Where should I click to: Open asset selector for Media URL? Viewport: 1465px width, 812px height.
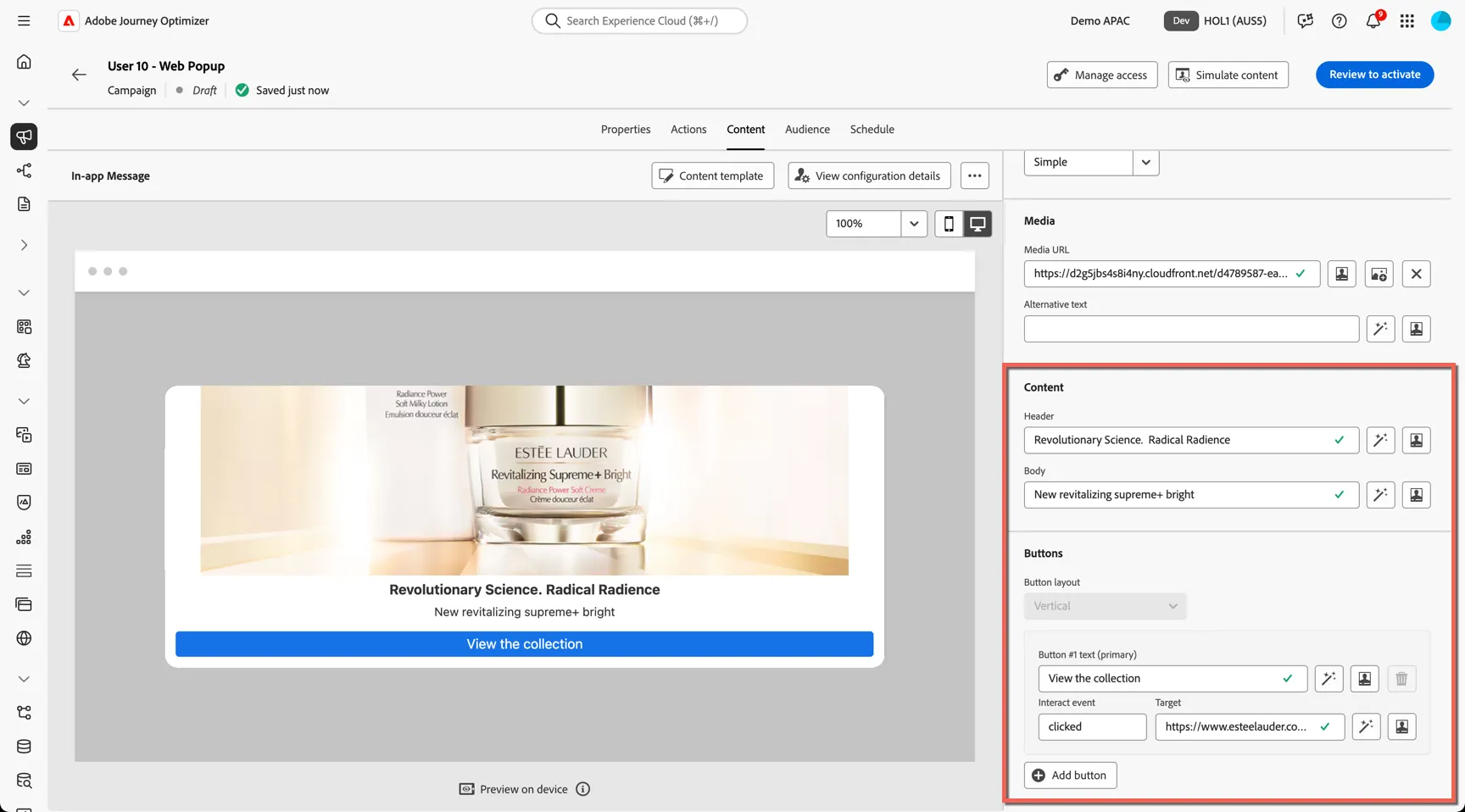point(1379,274)
